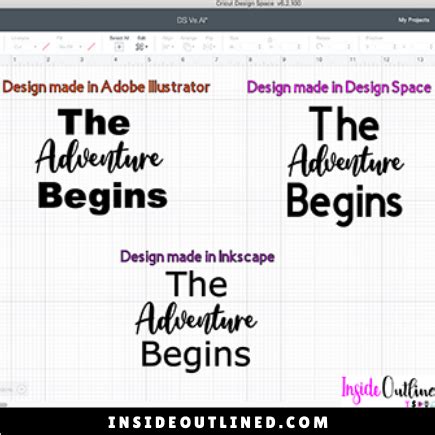The height and width of the screenshot is (435, 435).
Task: Open My Projects link
Action: (x=414, y=20)
